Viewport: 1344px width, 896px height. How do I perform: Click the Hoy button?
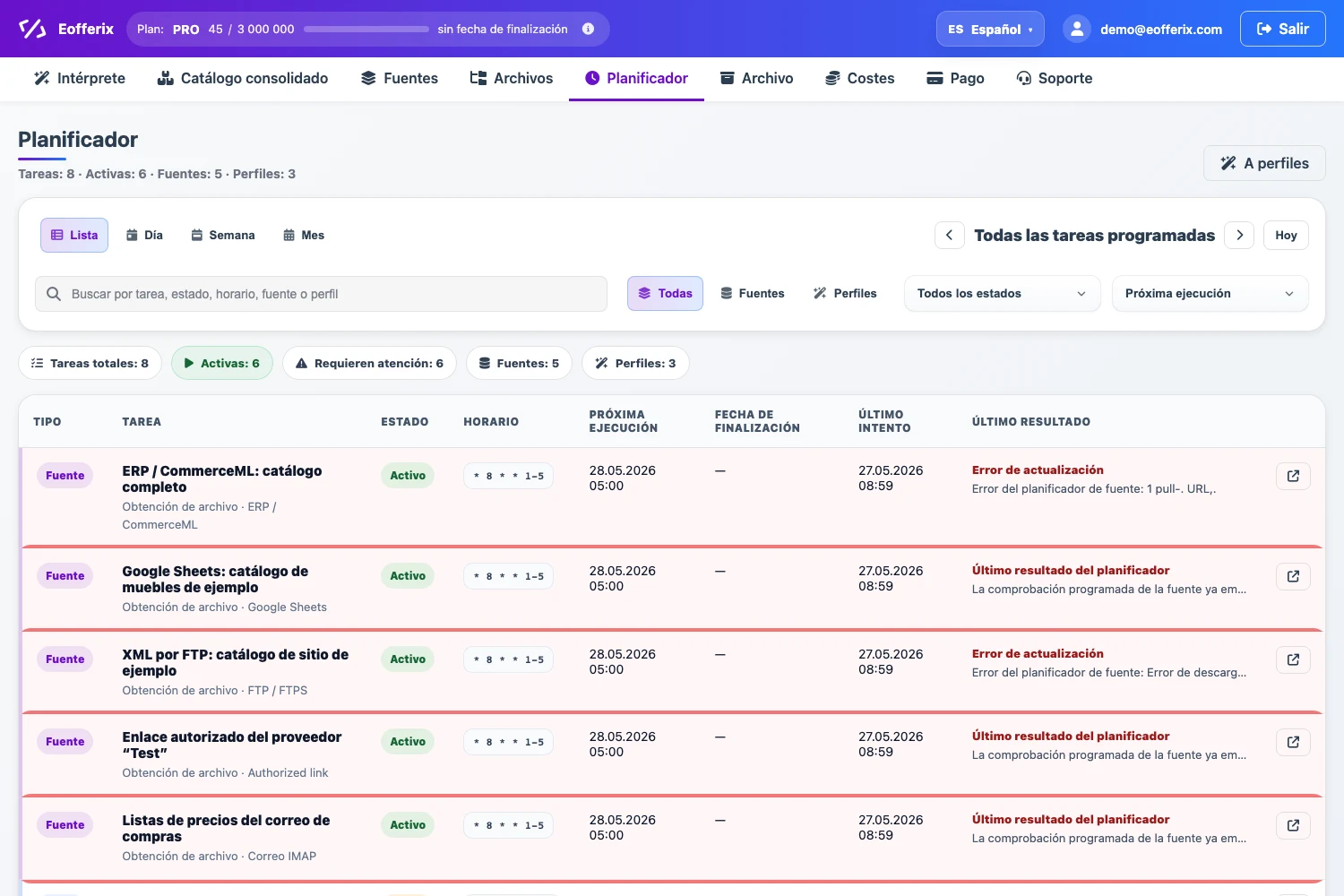tap(1286, 235)
